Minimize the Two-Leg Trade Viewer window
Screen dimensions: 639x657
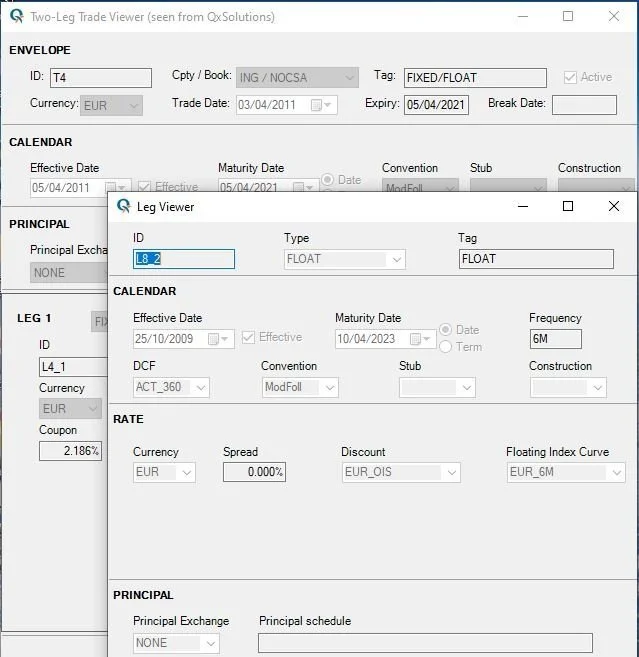[523, 16]
